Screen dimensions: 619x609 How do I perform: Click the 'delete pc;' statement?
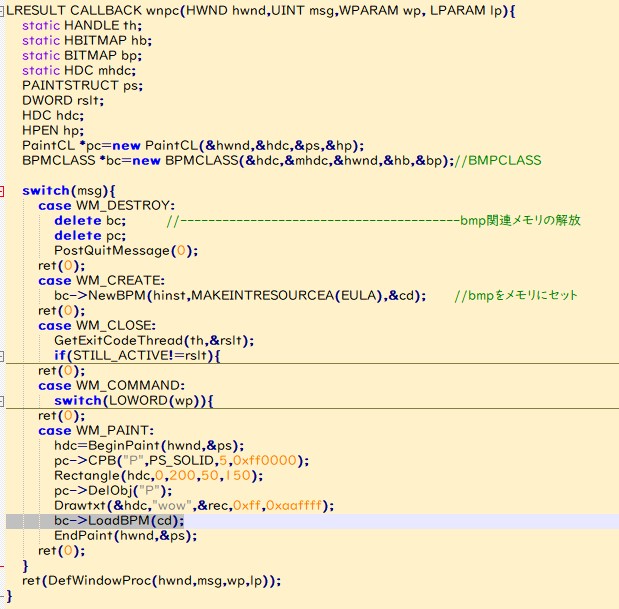pos(90,236)
